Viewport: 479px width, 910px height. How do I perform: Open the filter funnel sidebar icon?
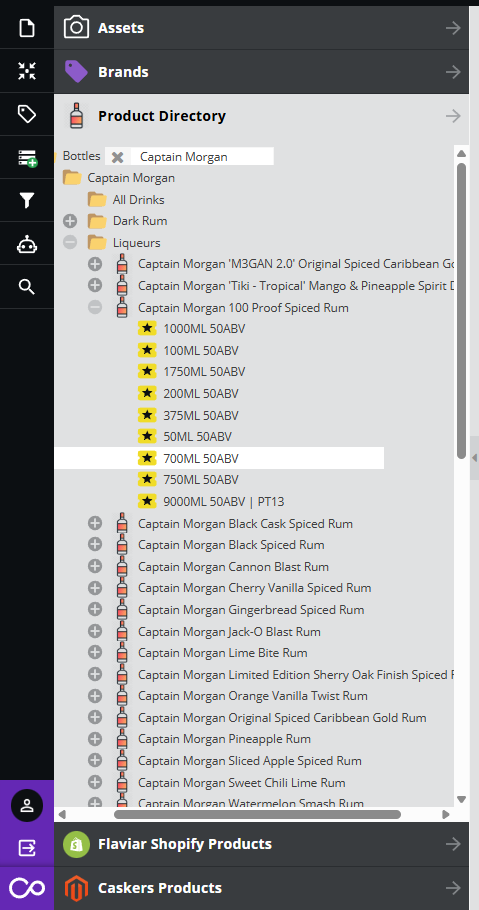coord(27,201)
